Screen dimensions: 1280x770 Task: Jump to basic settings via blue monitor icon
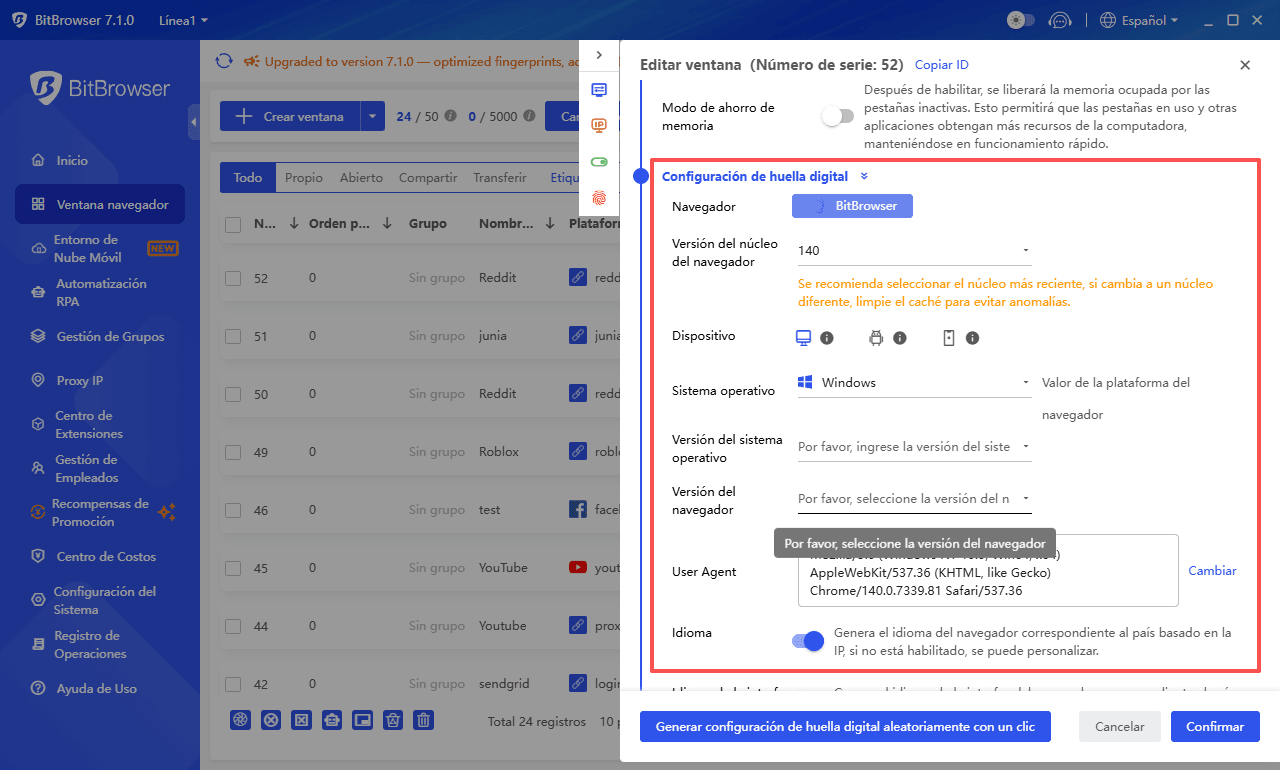(x=599, y=89)
